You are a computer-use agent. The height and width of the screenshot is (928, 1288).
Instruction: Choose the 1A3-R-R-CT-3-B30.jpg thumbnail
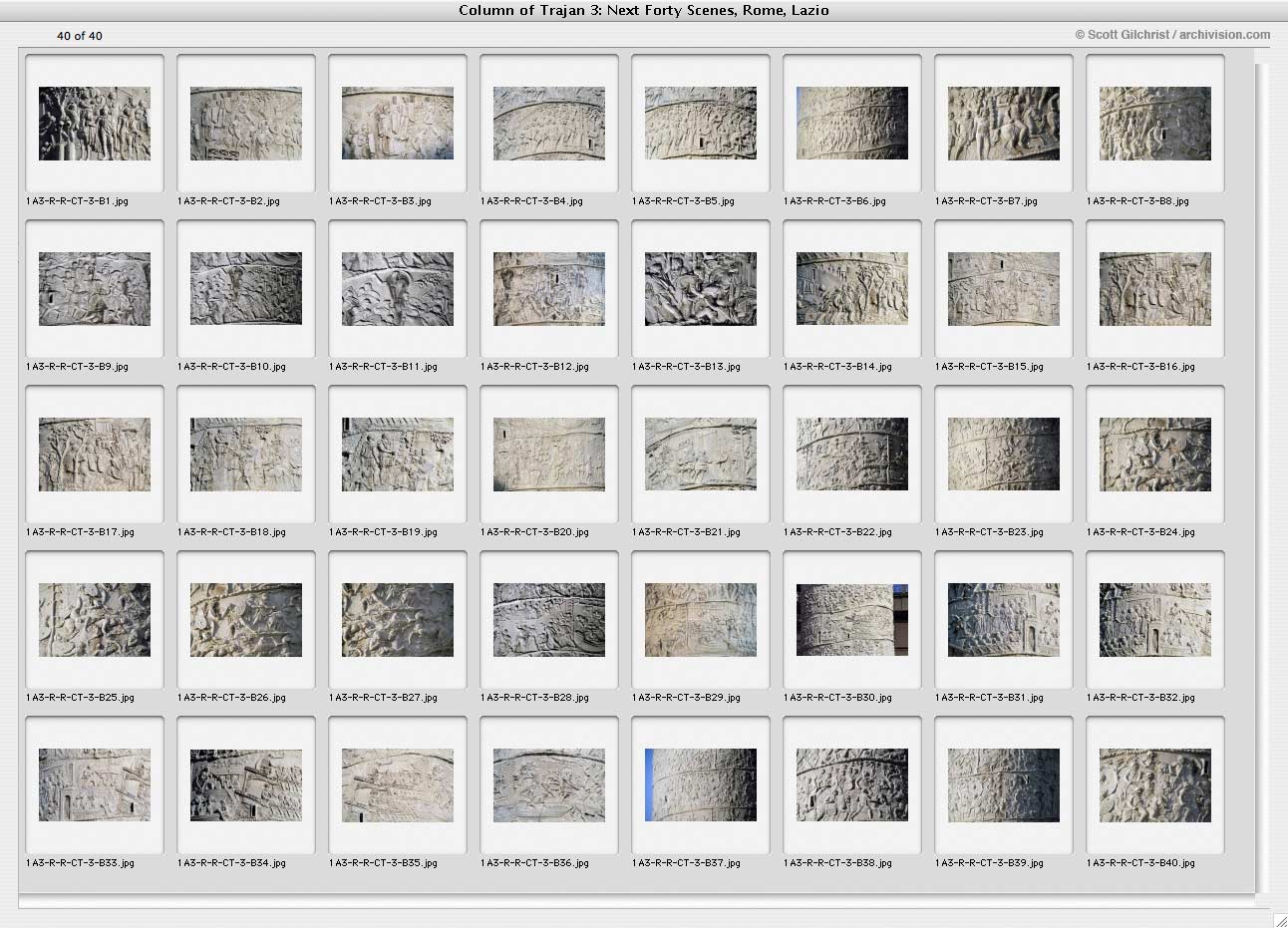pyautogui.click(x=852, y=620)
